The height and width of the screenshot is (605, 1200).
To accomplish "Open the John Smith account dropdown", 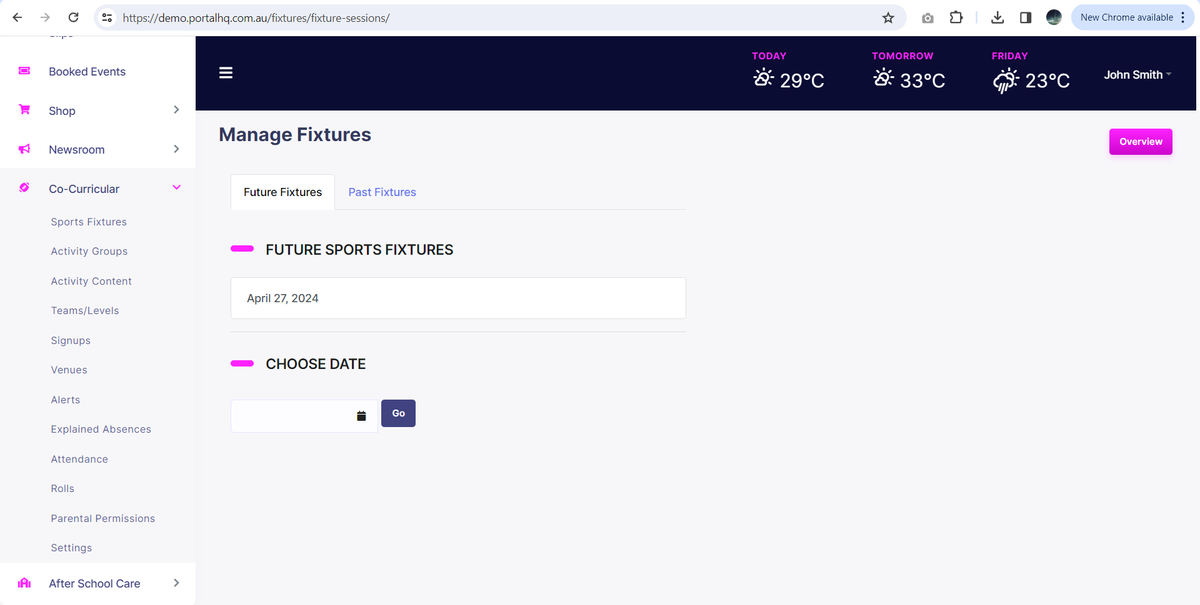I will [x=1138, y=74].
